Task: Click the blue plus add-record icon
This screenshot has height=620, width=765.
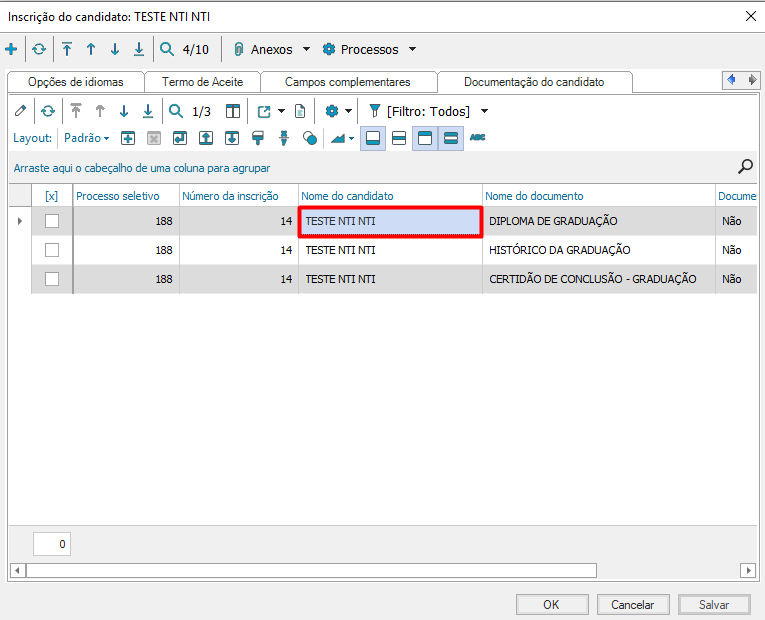Action: click(x=11, y=49)
